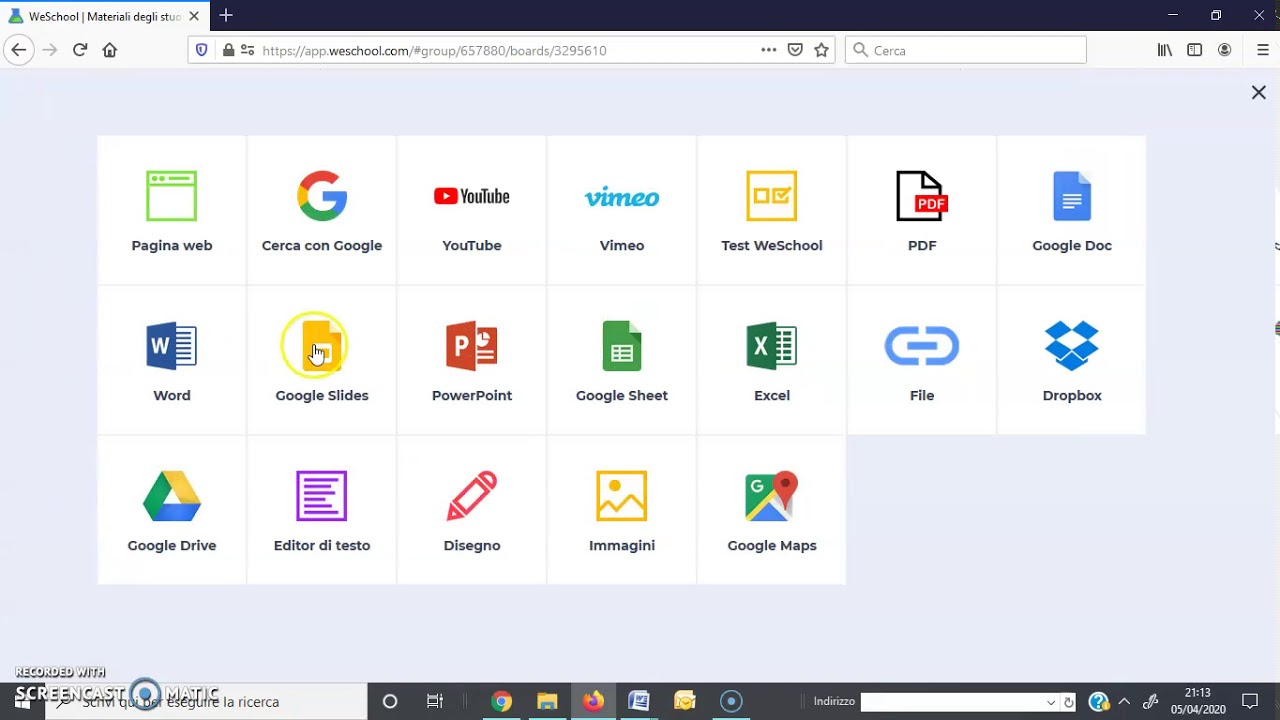This screenshot has height=720, width=1280.
Task: Select the WeSchool Materiali tab
Action: 104,16
